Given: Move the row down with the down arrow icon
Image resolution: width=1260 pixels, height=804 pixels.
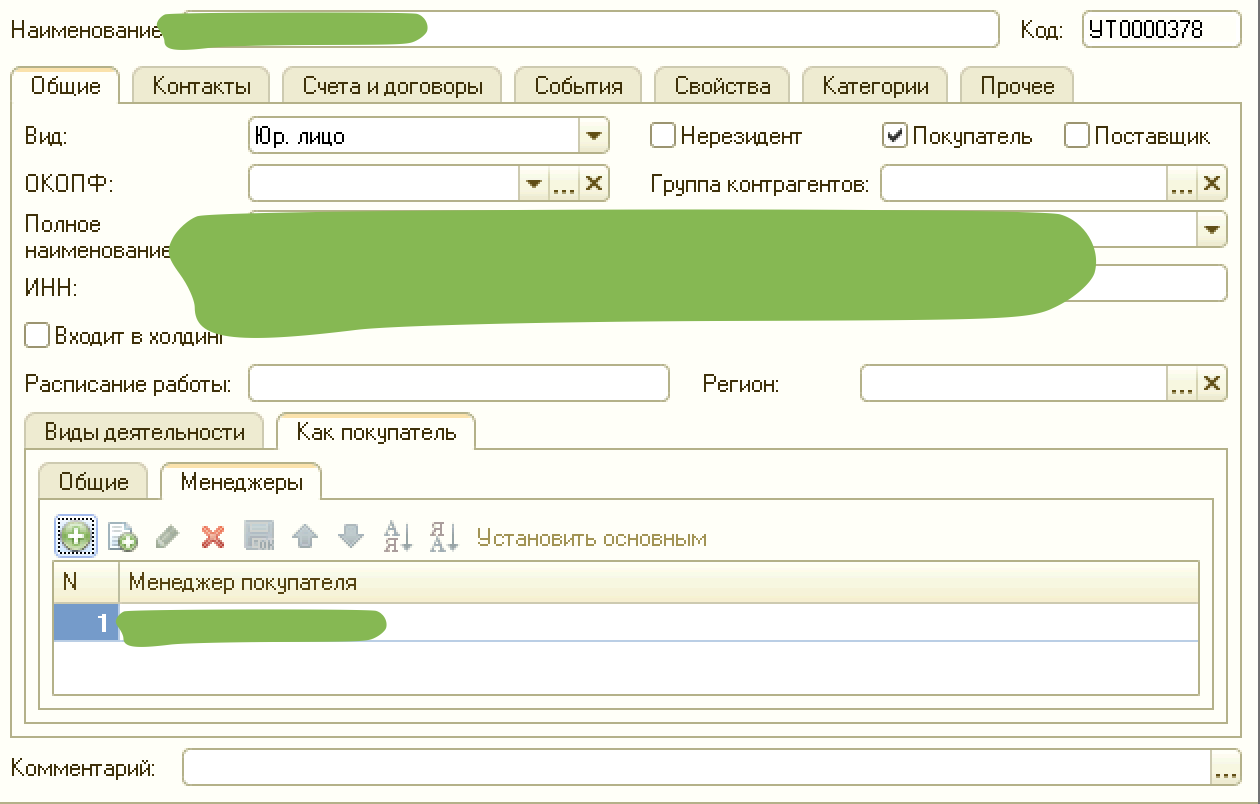Looking at the screenshot, I should (351, 537).
